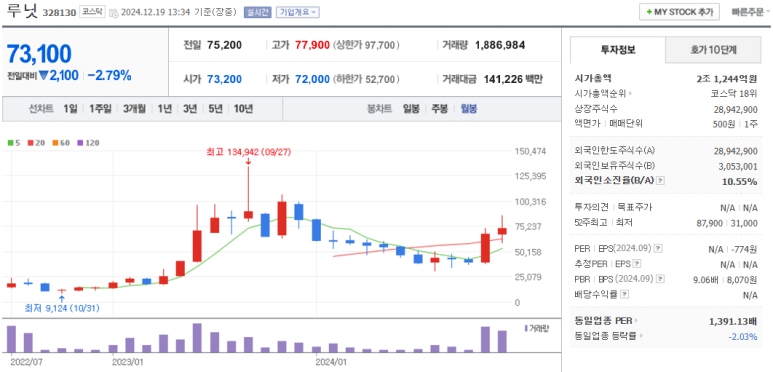Click the 실시간 button
773x372 pixels.
pos(258,12)
